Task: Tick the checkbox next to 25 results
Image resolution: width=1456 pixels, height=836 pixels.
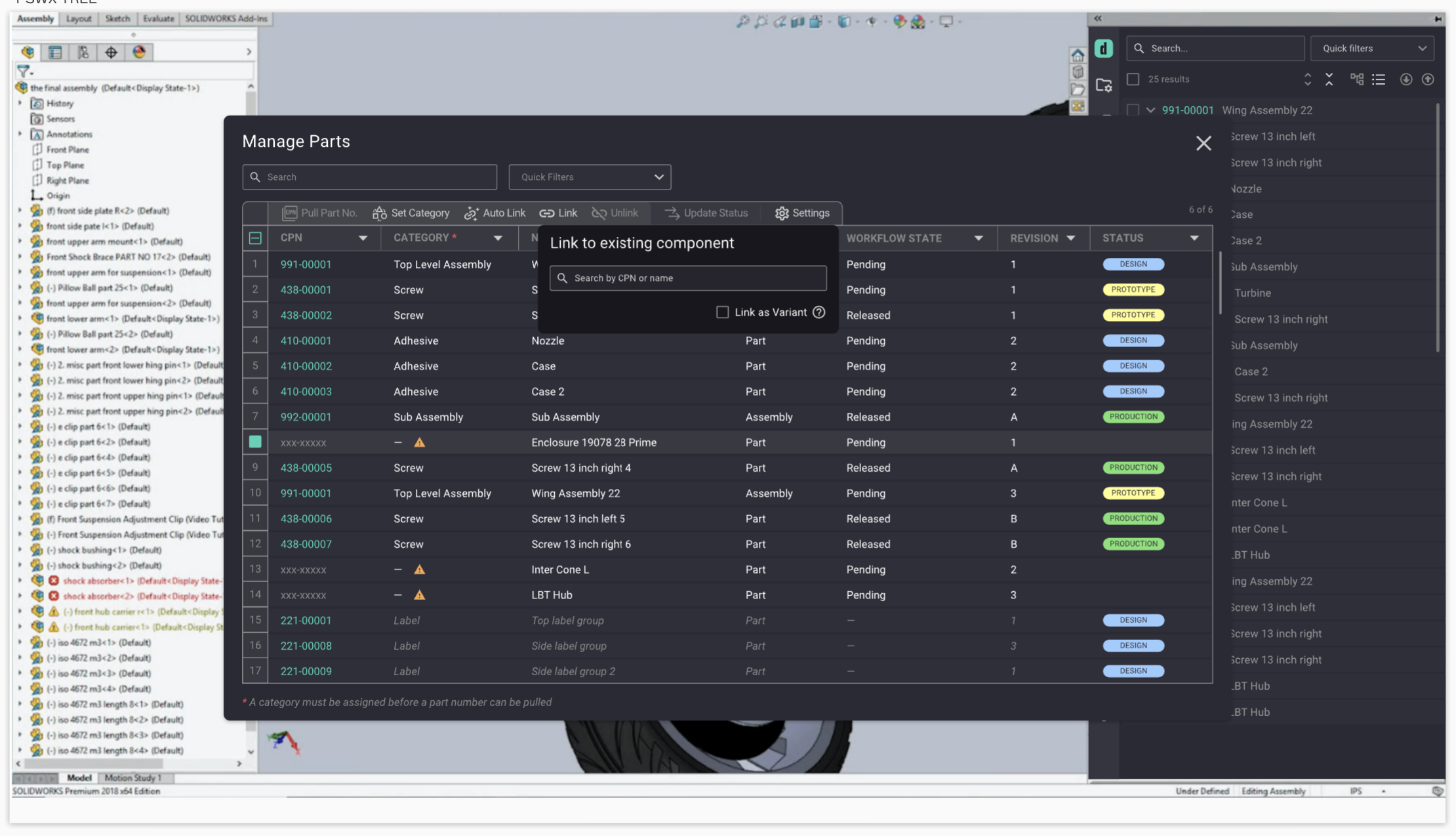Action: coord(1132,79)
